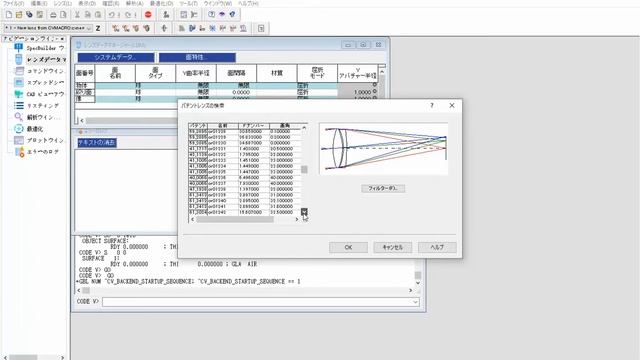
Task: Click the blue star-shaped icon in second toolbar
Action: pos(212,28)
